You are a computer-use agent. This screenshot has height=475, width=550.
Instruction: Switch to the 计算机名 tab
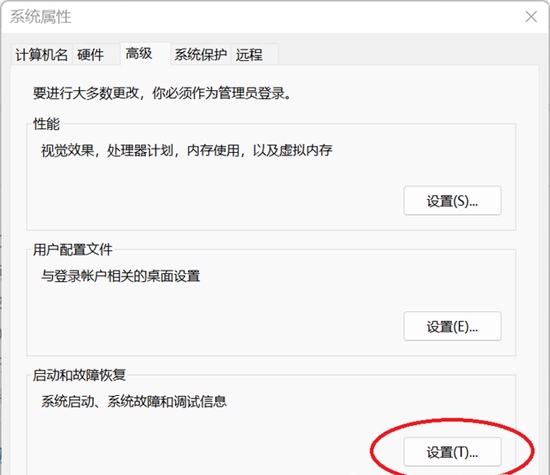click(x=41, y=55)
